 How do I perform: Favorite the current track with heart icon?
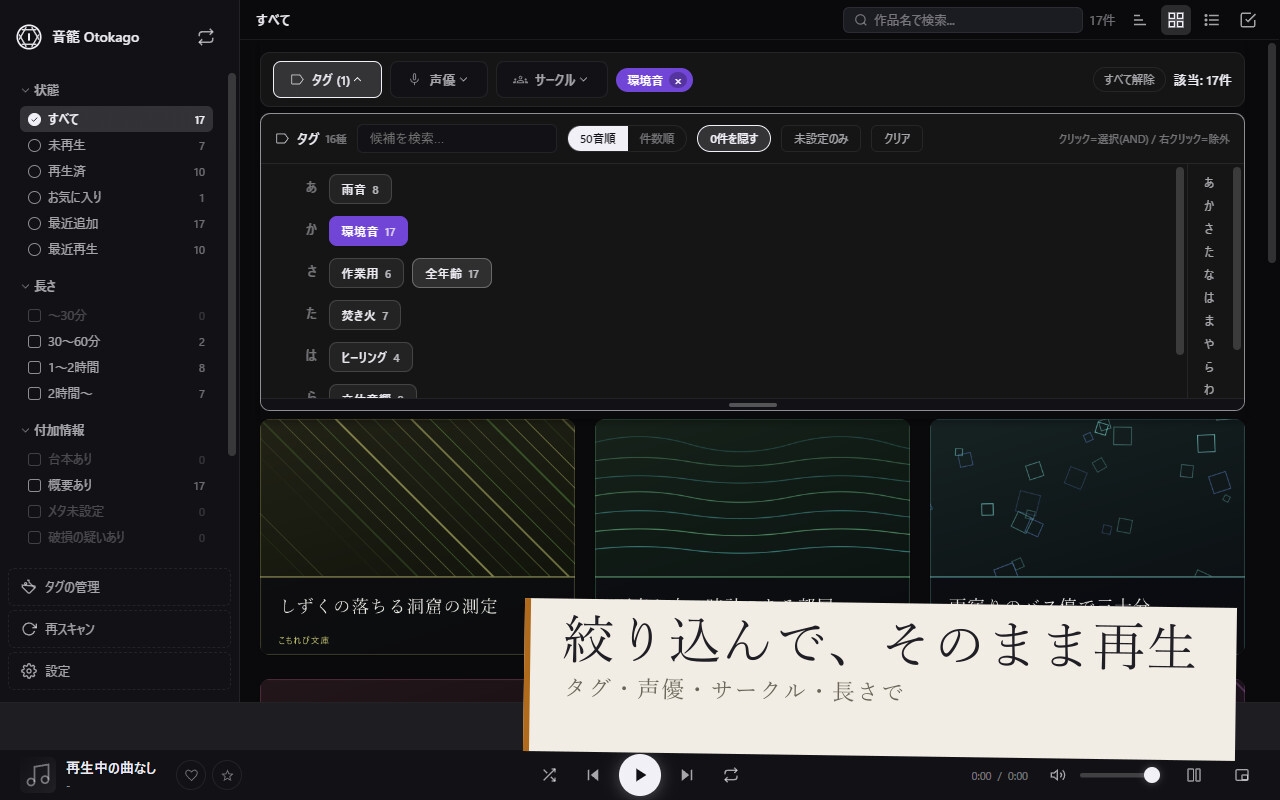tap(191, 775)
